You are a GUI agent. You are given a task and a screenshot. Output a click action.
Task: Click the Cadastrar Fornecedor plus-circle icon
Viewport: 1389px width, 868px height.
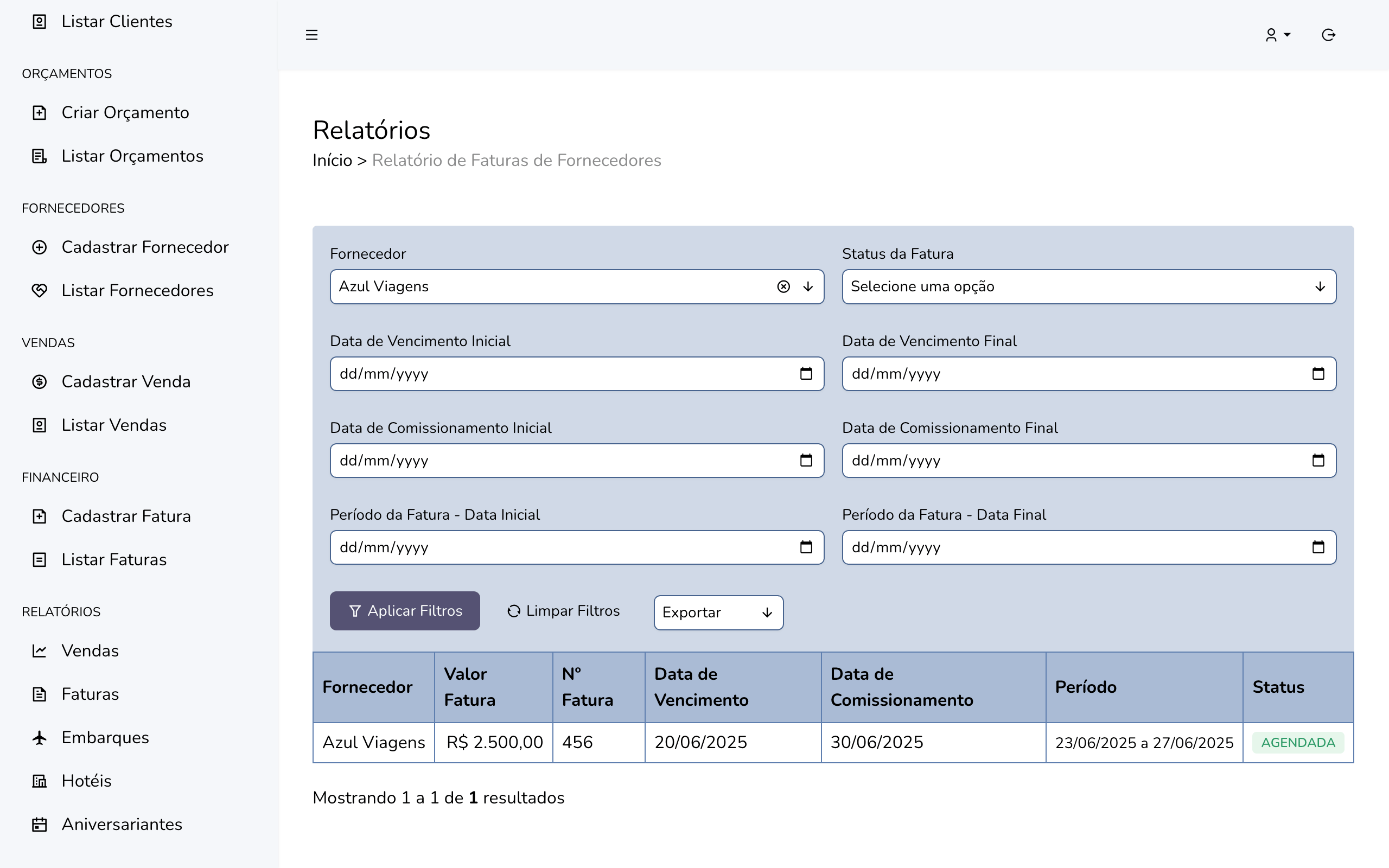point(39,247)
